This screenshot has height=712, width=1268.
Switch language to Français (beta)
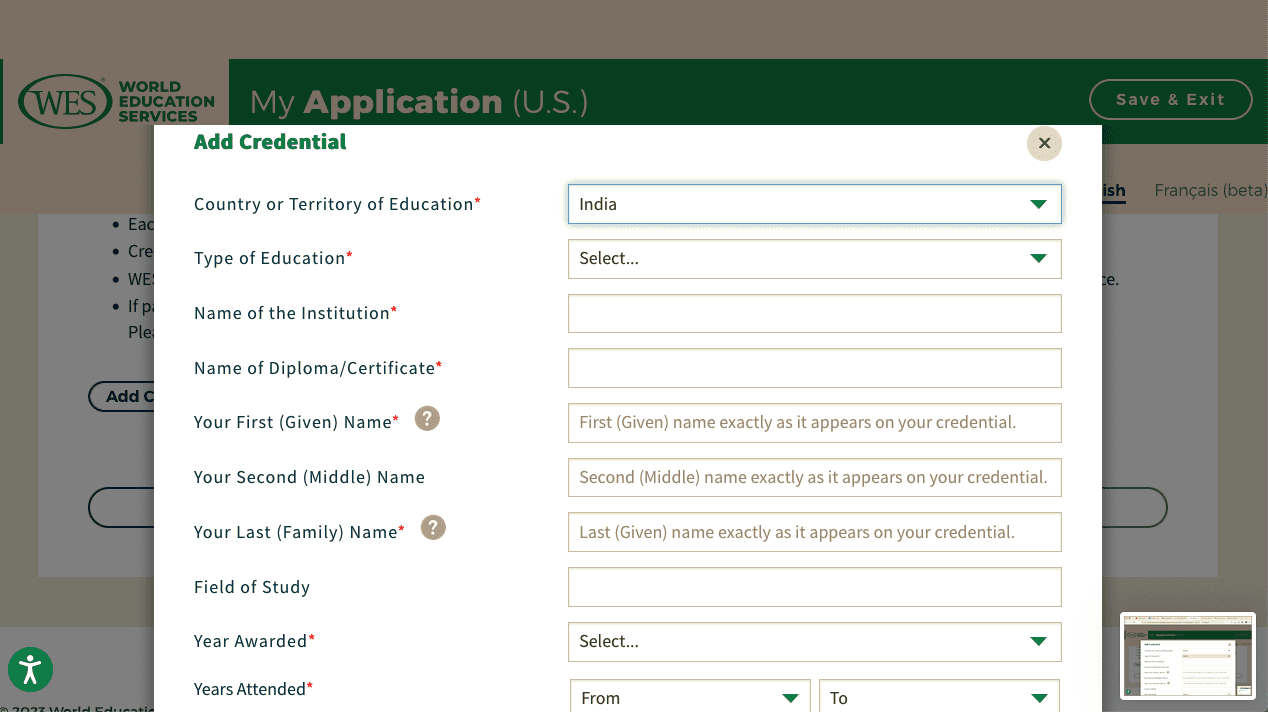[1210, 190]
